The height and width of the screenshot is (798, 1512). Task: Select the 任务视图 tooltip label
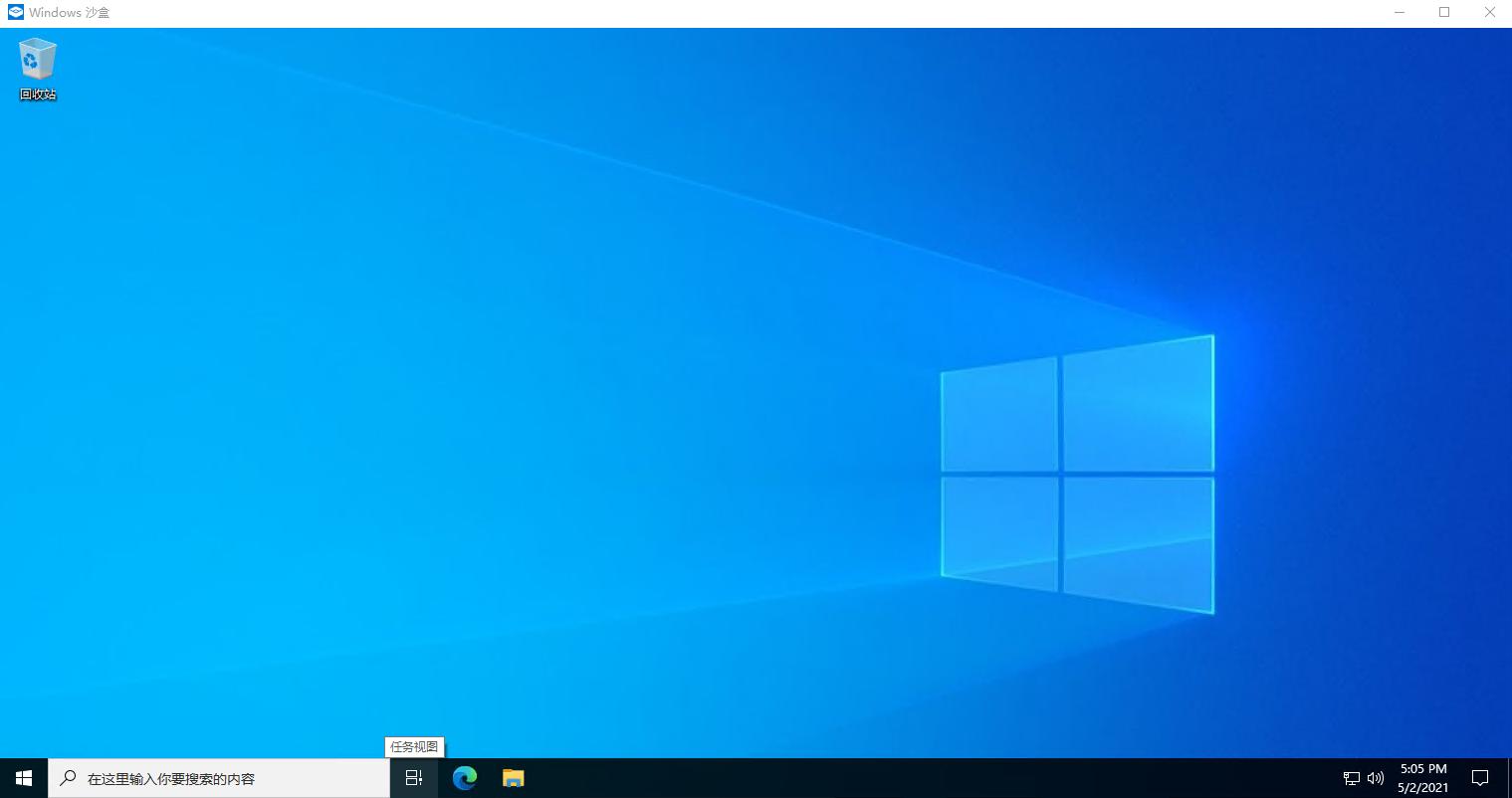point(414,746)
